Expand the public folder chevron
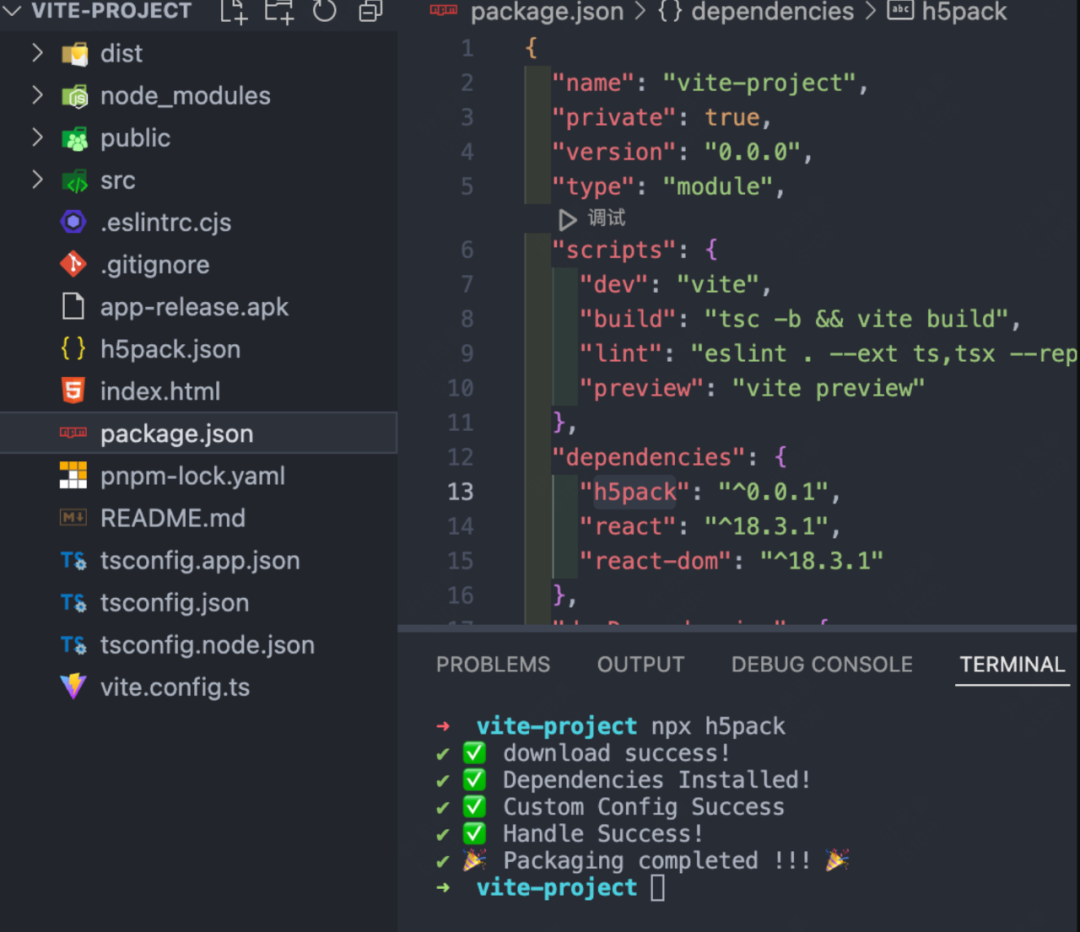Screen dimensions: 1080x932 click(x=37, y=138)
